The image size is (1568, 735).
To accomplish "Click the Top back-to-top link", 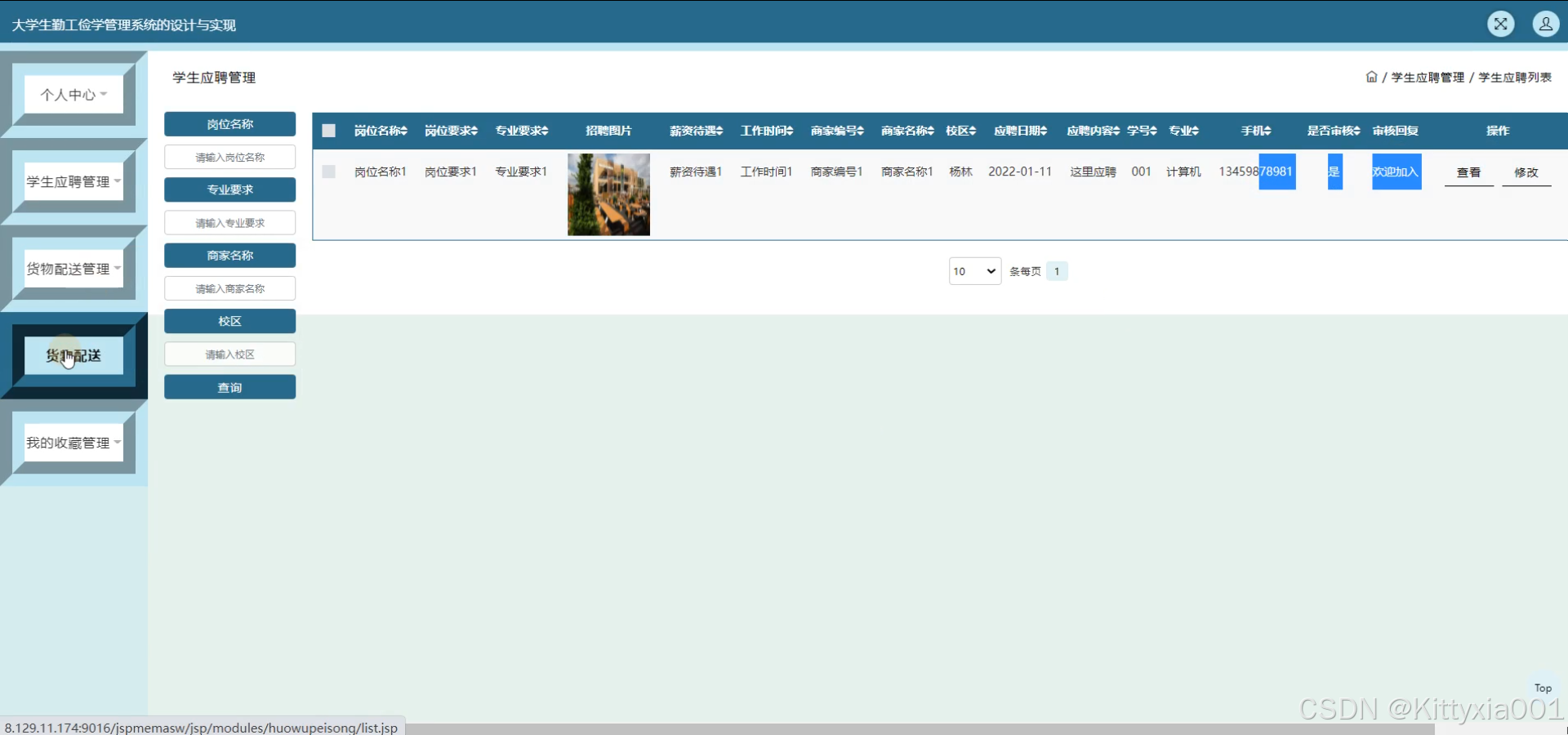I will [1543, 688].
